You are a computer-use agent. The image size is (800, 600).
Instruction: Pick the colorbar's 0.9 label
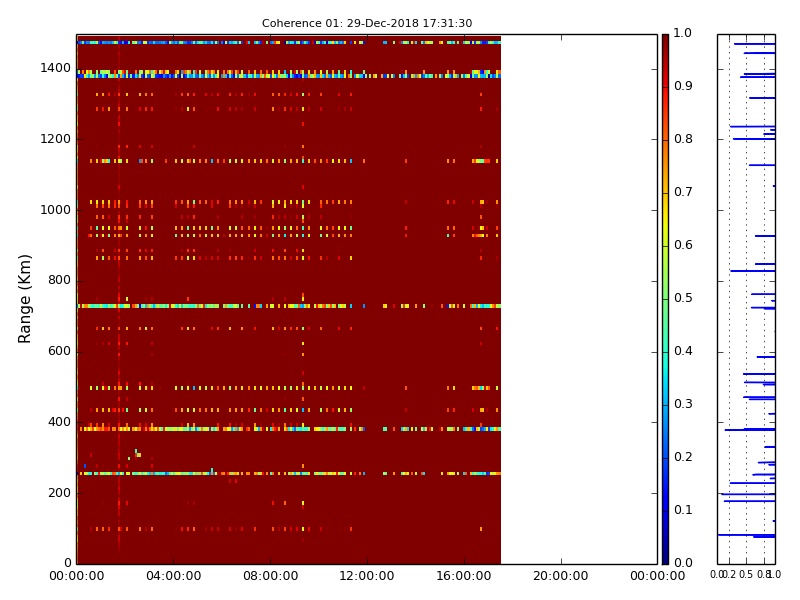pyautogui.click(x=683, y=86)
